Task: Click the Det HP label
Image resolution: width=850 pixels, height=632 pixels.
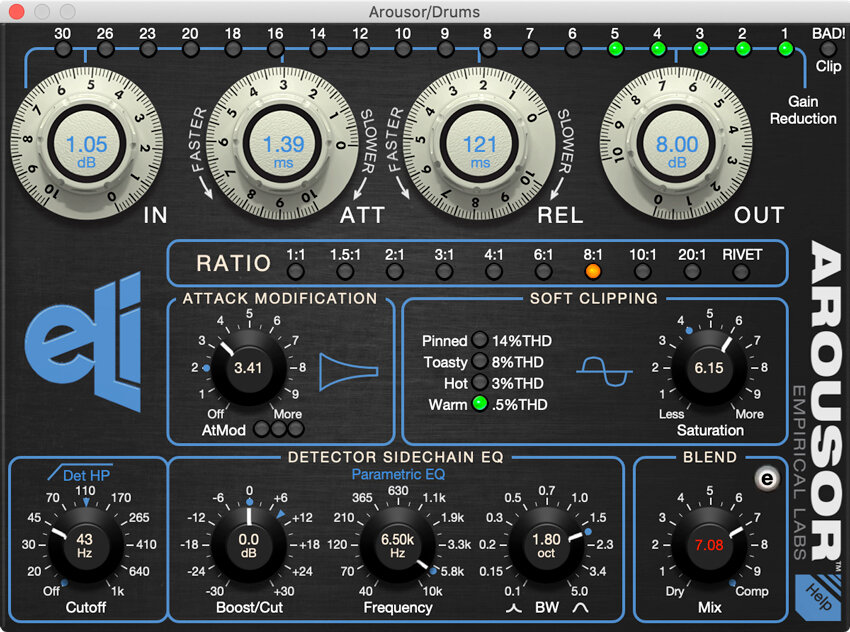Action: [x=87, y=475]
